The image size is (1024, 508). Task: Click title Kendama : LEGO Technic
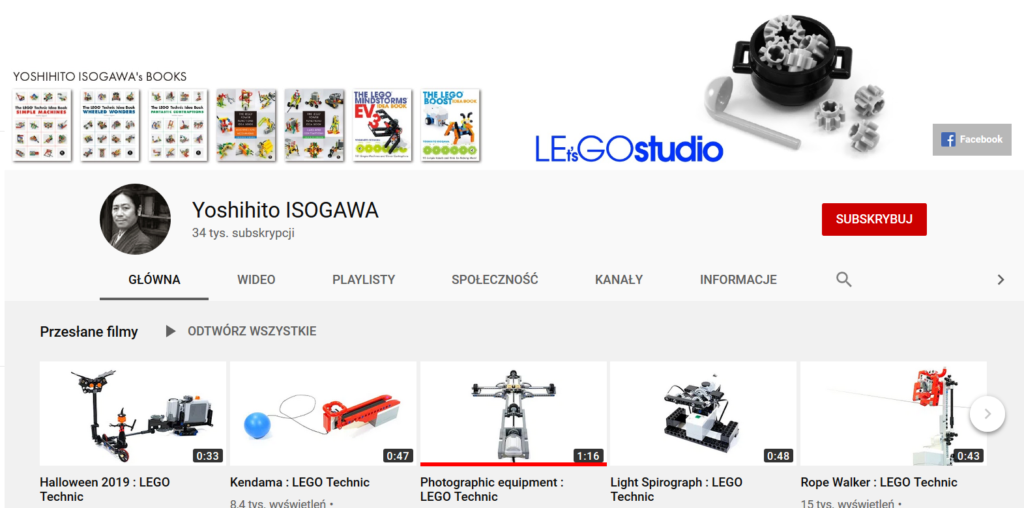point(300,483)
